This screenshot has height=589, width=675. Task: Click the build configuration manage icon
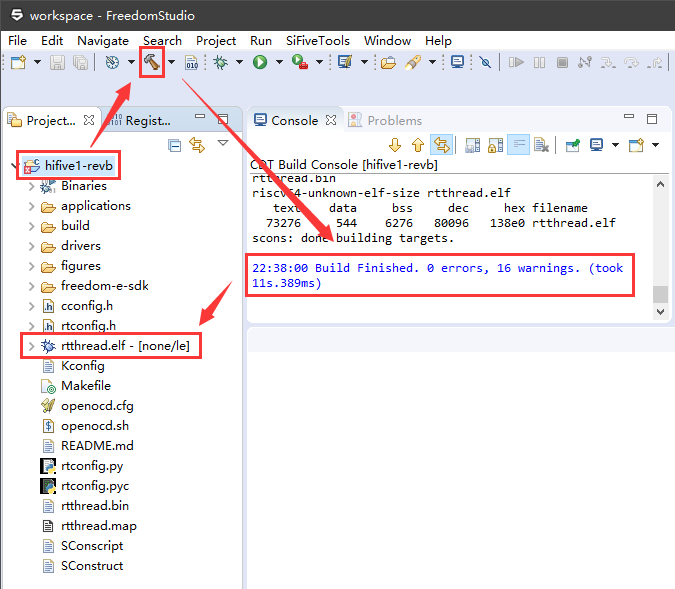click(112, 63)
